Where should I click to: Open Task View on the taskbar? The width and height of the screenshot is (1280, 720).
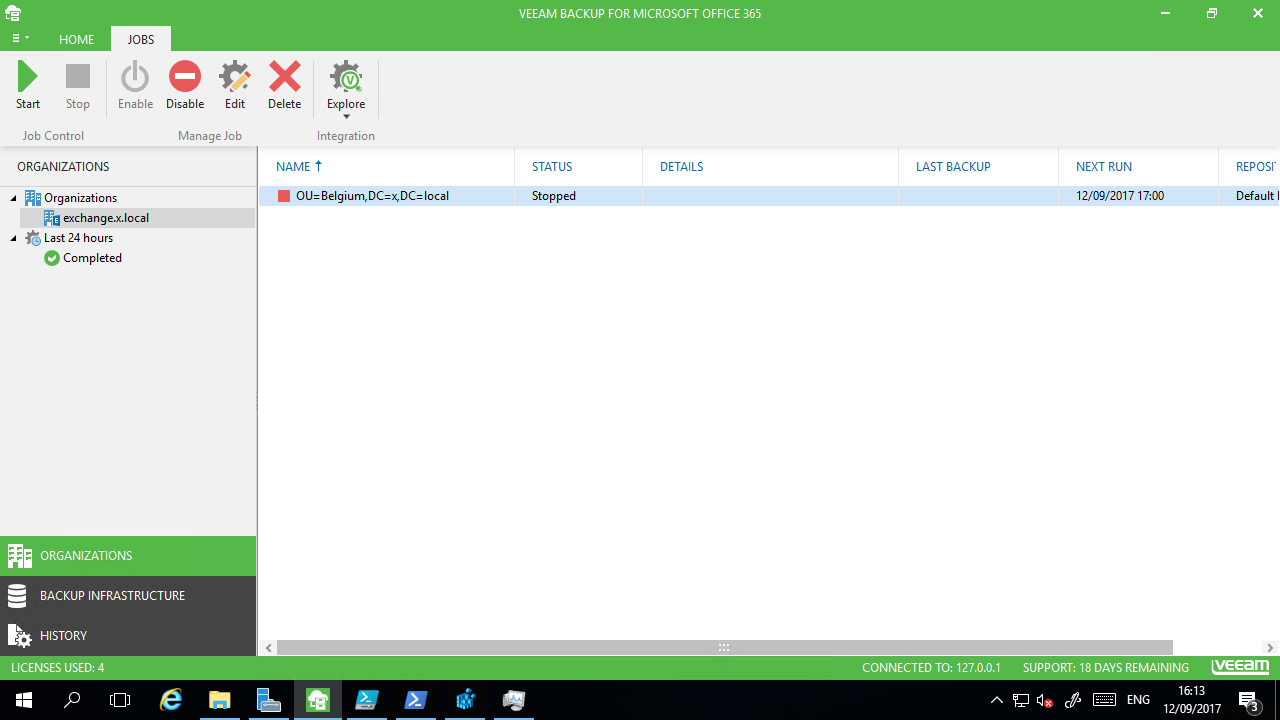point(120,700)
